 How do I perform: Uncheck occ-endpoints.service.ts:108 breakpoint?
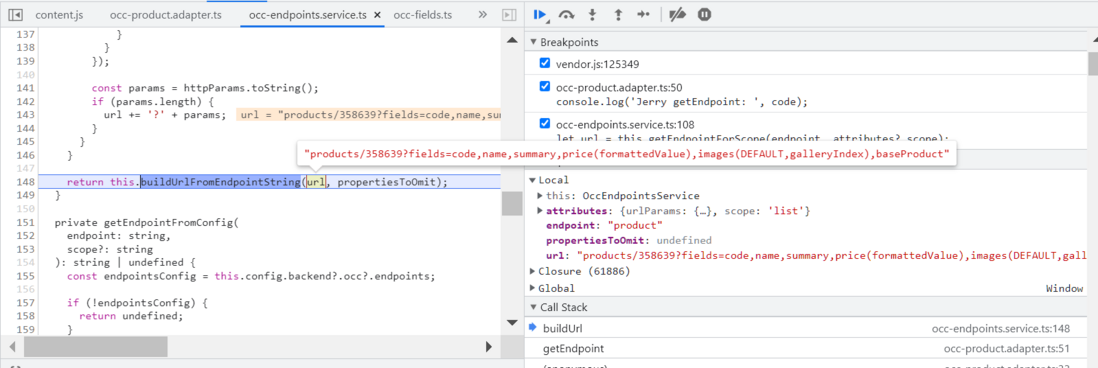(x=545, y=124)
